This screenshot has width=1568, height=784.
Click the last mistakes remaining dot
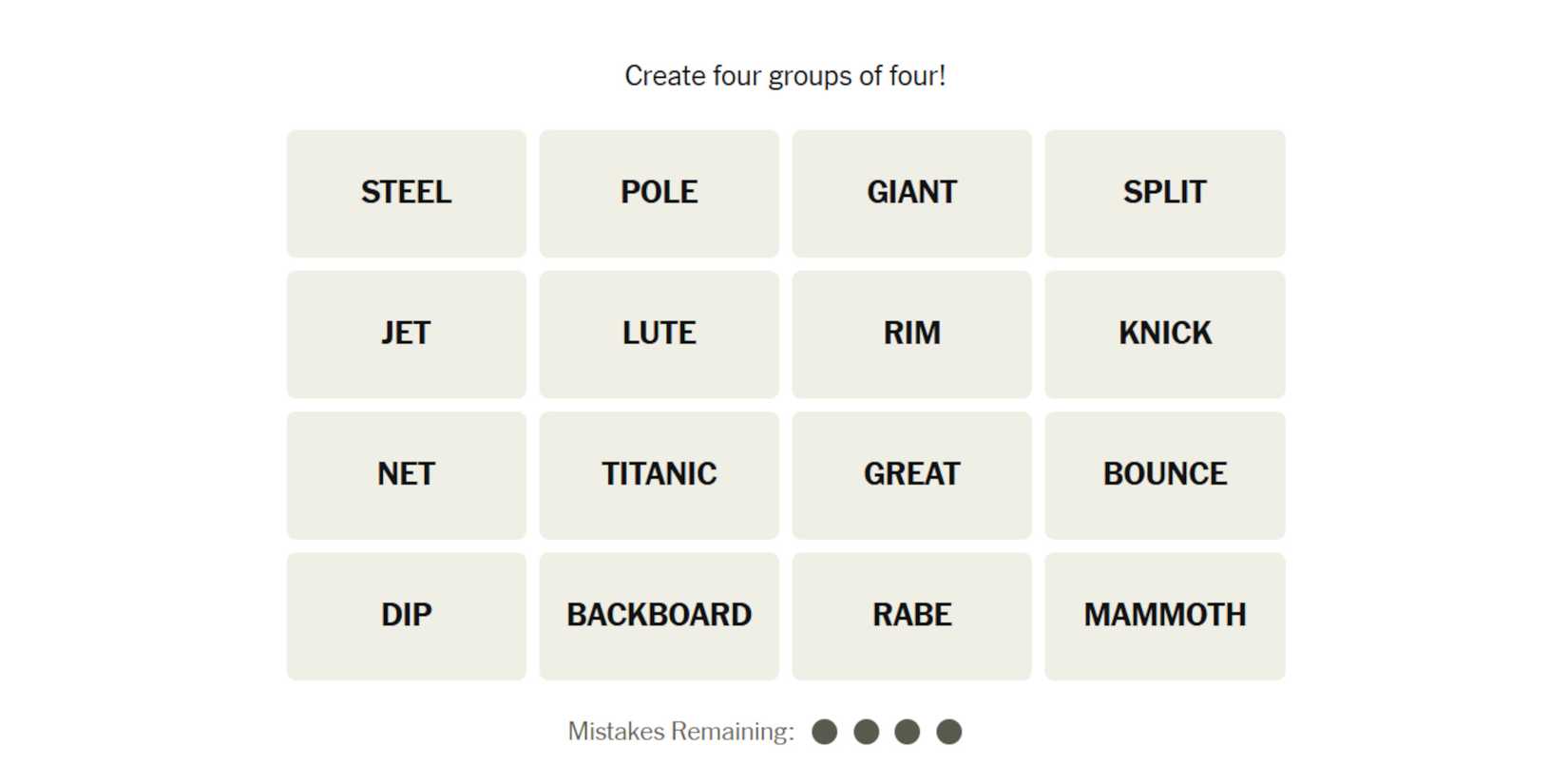[x=948, y=732]
